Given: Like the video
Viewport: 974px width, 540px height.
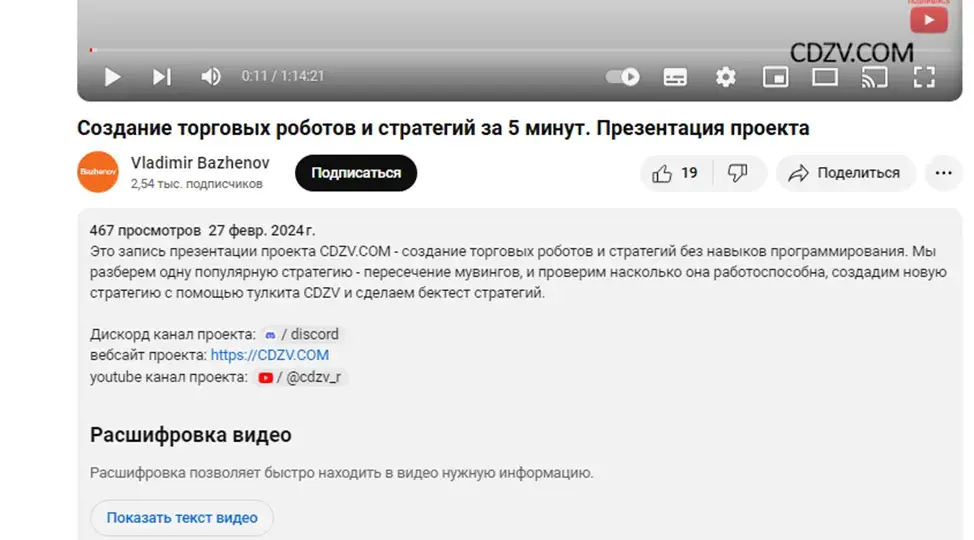Looking at the screenshot, I should click(x=675, y=173).
